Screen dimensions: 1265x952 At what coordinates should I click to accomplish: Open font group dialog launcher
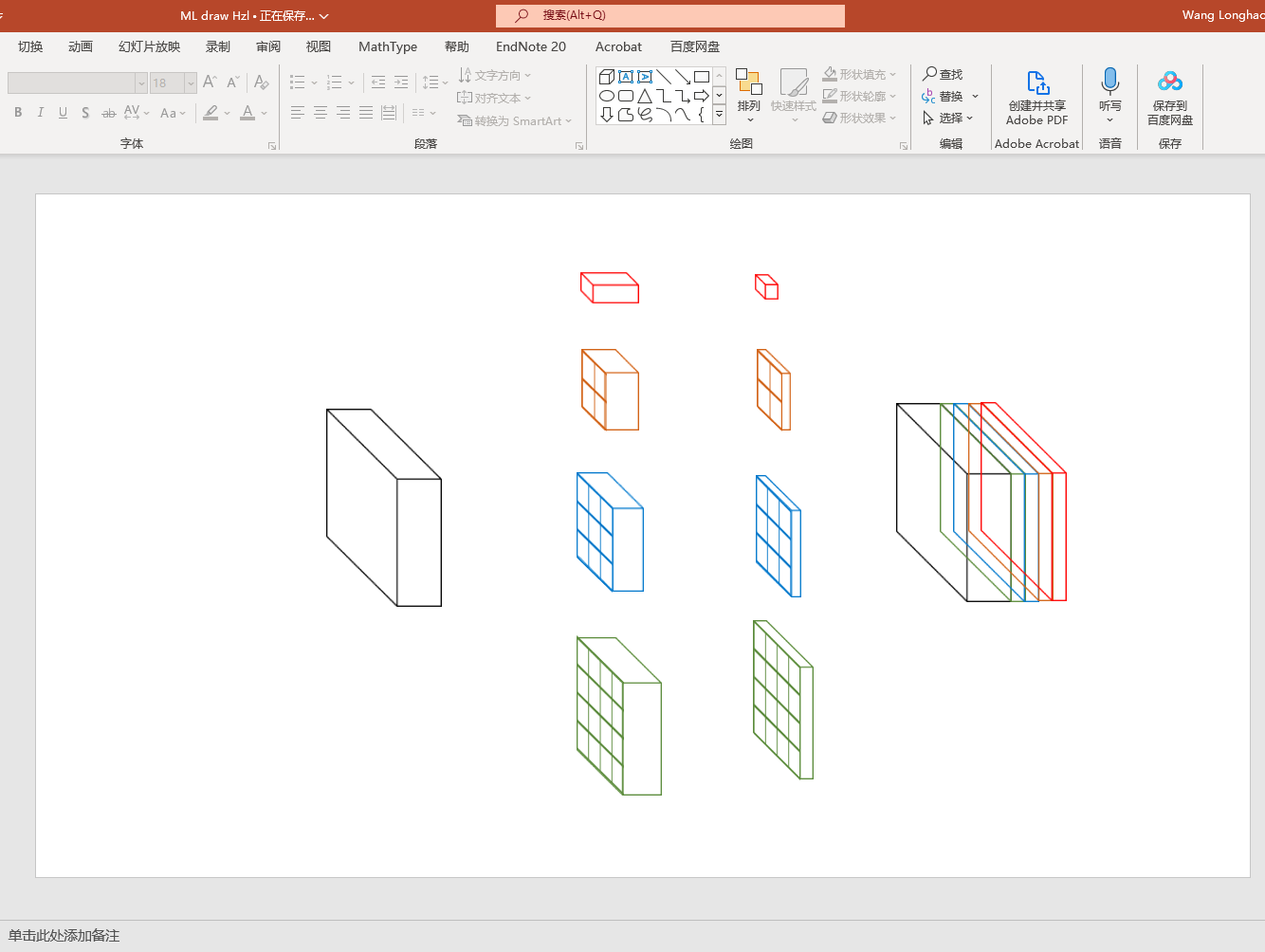(x=272, y=146)
